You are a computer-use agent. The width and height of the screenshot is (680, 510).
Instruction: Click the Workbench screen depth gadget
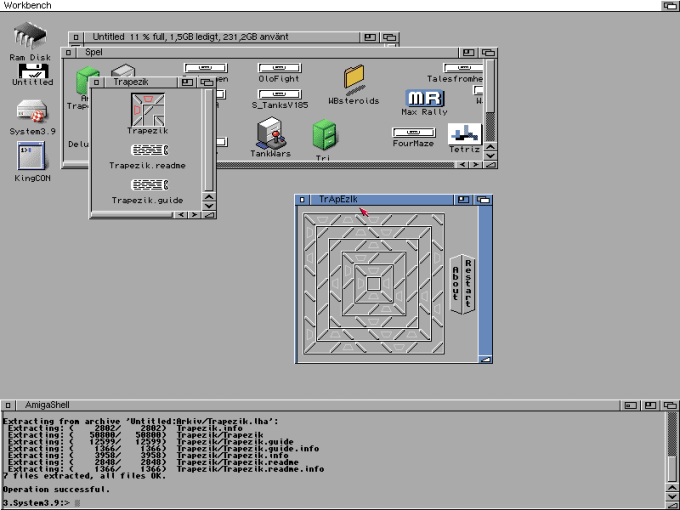point(670,5)
